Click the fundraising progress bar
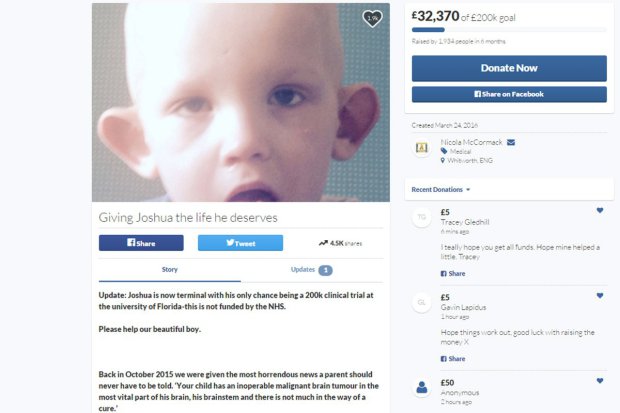The height and width of the screenshot is (413, 620). point(509,30)
